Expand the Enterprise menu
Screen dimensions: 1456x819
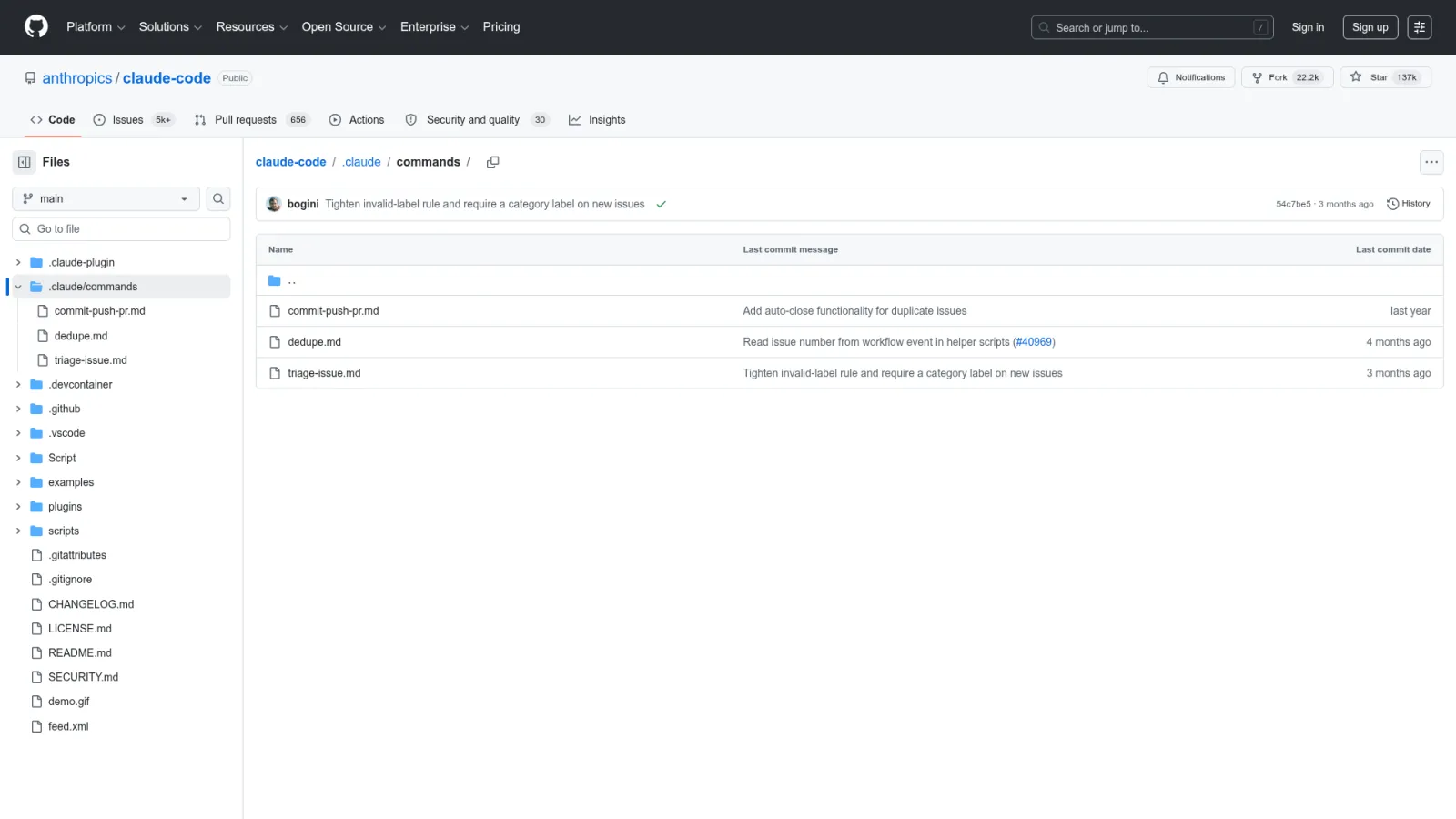pos(435,27)
